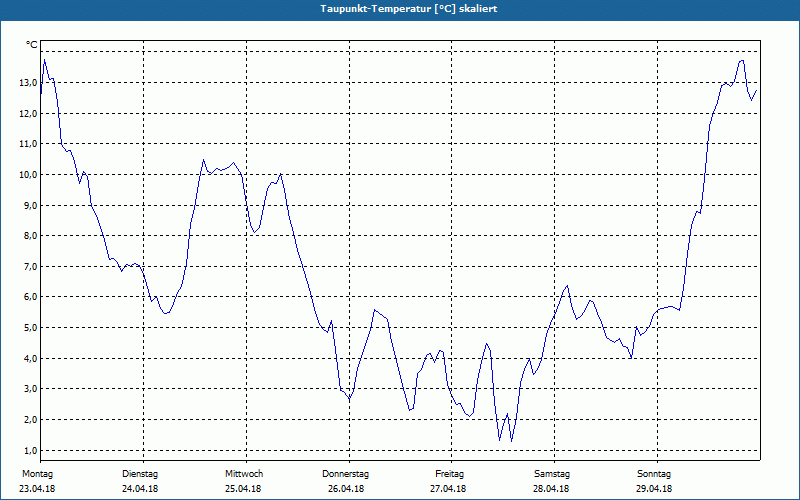Click the Montag day label
800x500 pixels.
coord(37,474)
